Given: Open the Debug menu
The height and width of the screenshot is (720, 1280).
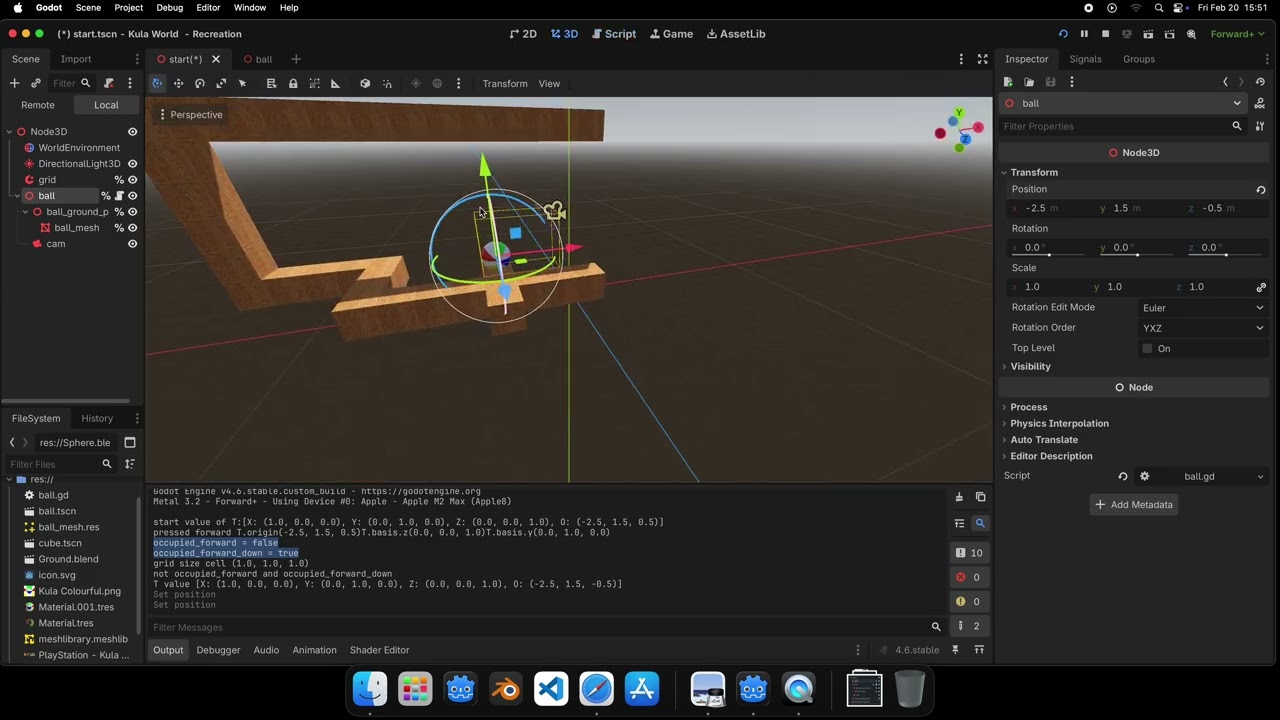Looking at the screenshot, I should coord(170,8).
